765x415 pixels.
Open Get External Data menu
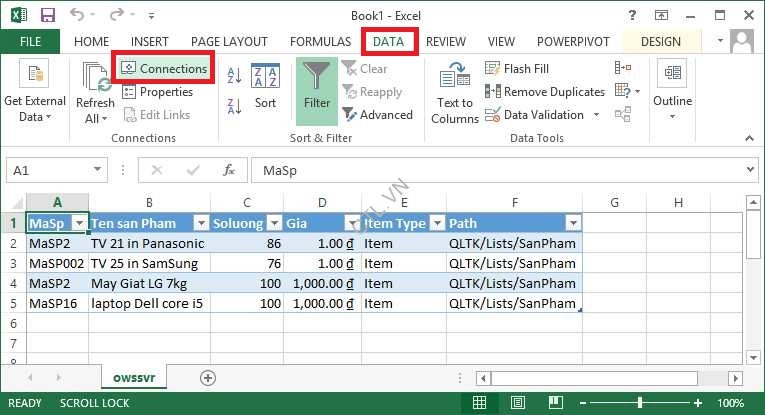pos(35,91)
